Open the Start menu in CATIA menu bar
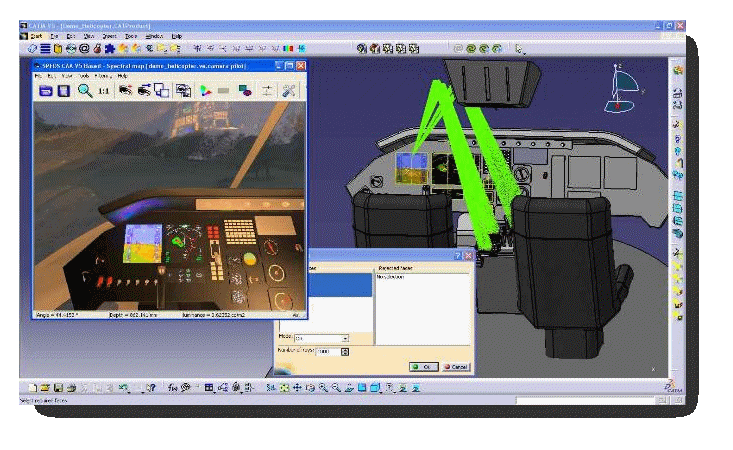Image resolution: width=733 pixels, height=450 pixels. coord(36,35)
